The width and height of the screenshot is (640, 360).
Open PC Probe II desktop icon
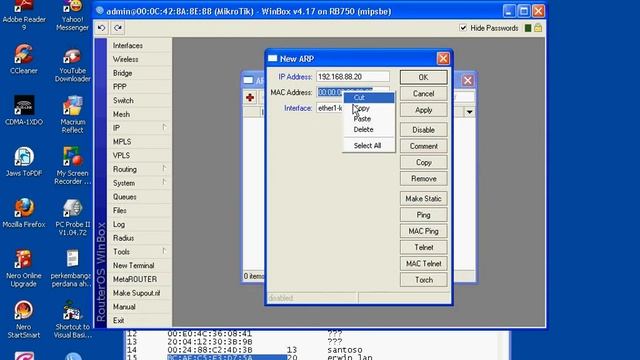coord(72,217)
